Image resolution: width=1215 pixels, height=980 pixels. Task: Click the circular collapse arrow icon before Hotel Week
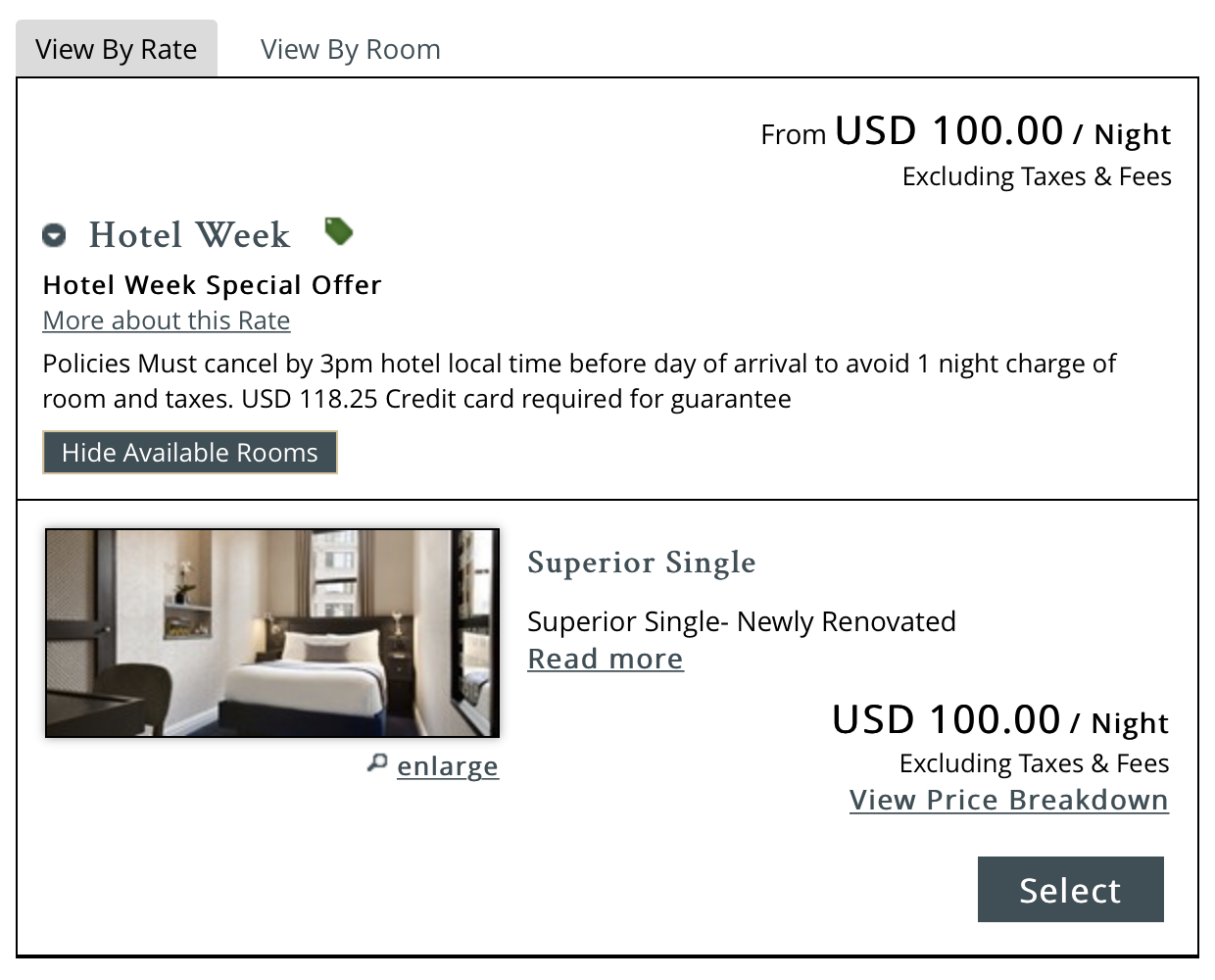point(54,235)
